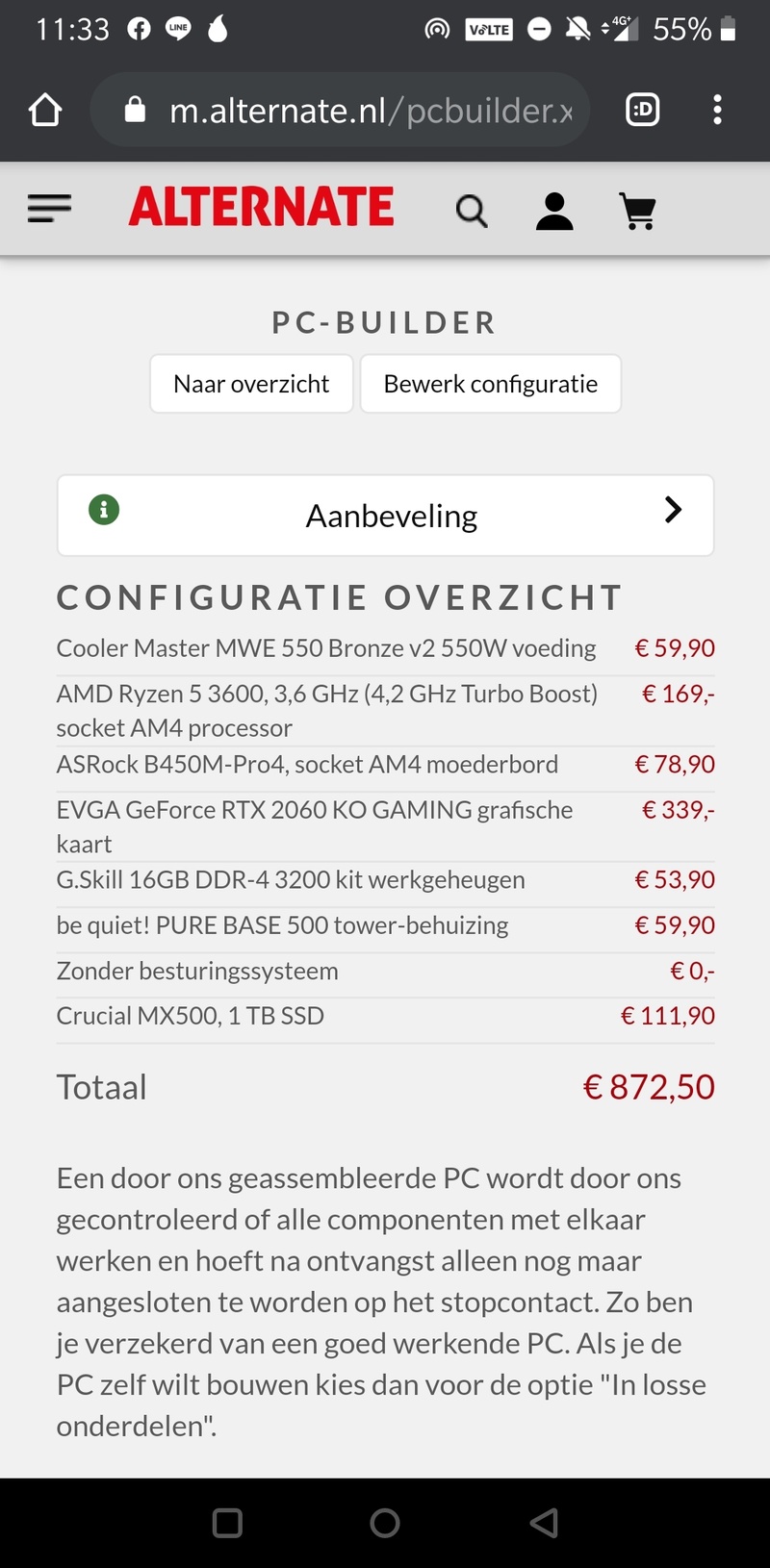Open the browser tab switcher

point(642,111)
